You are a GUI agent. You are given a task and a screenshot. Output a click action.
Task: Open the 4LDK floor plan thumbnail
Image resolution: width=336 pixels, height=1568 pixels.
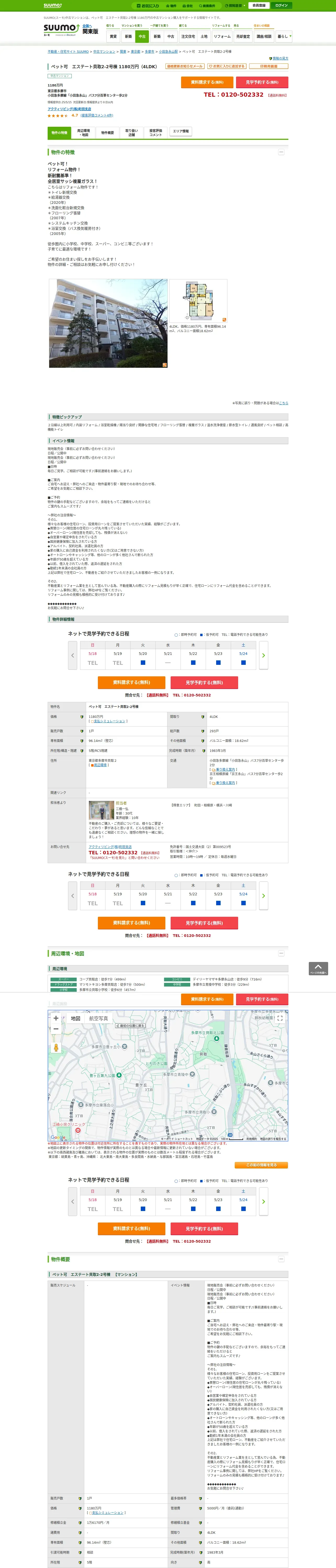click(x=198, y=301)
